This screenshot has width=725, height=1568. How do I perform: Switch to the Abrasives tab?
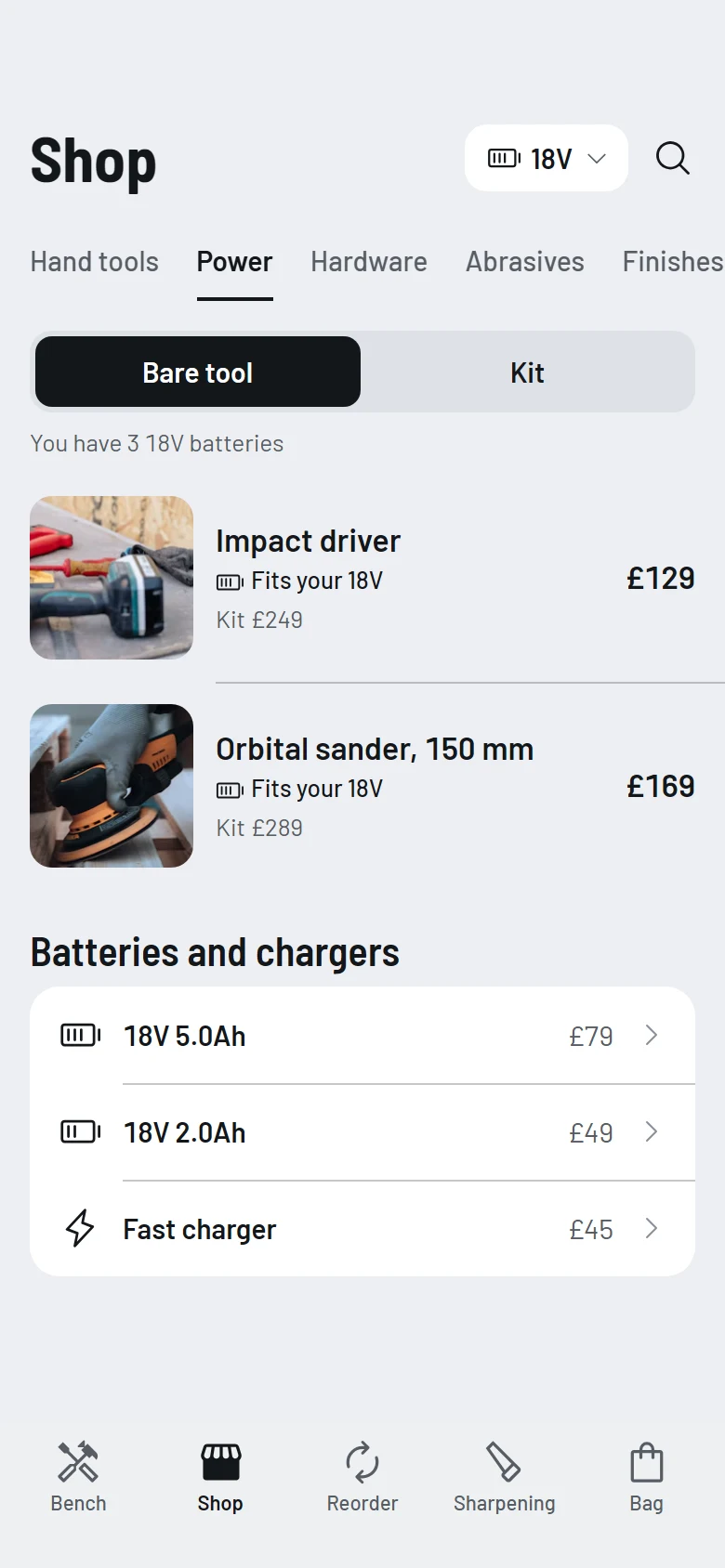(x=525, y=262)
